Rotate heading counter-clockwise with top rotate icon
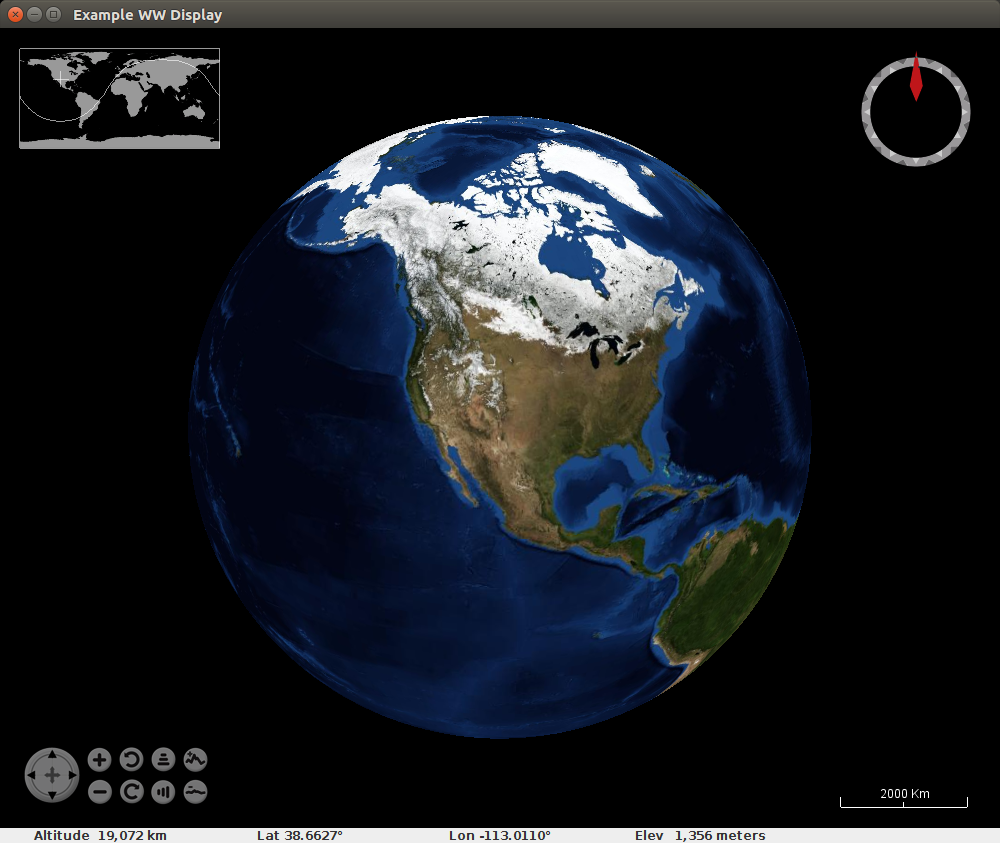Screen dimensions: 1000x843 (x=131, y=760)
